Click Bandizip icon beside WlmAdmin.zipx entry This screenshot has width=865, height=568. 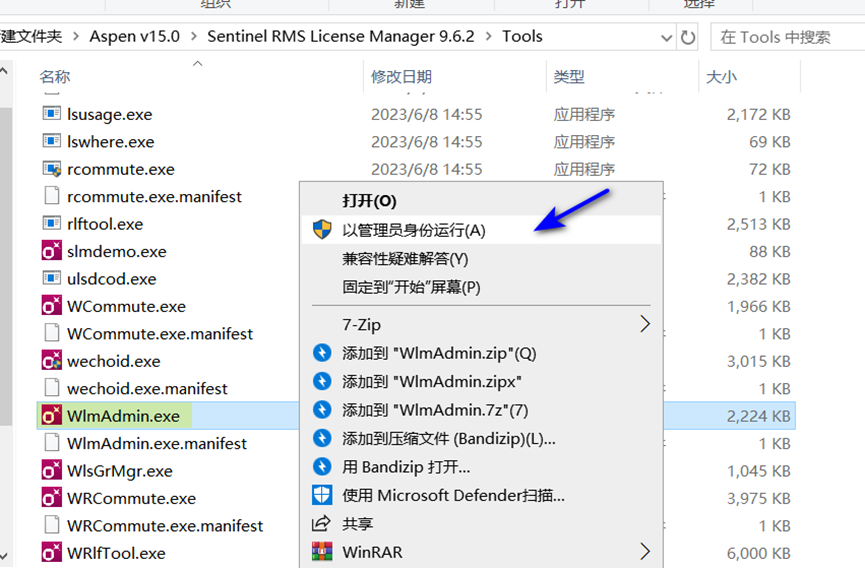click(x=322, y=381)
